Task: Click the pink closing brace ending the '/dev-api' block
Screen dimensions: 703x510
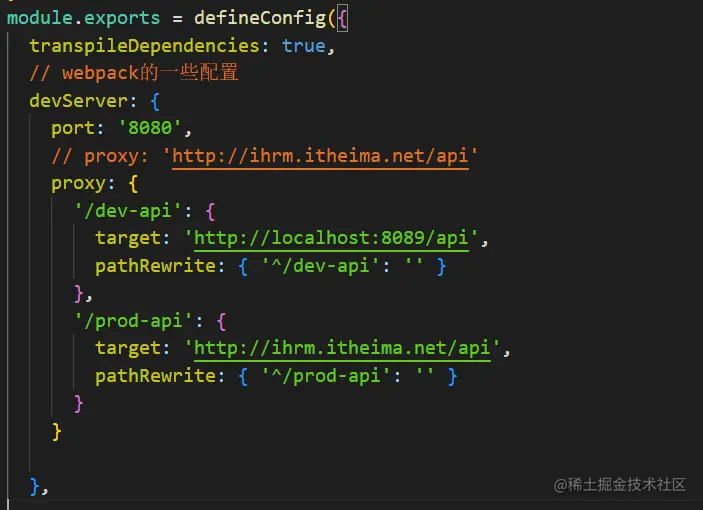Action: [x=78, y=294]
